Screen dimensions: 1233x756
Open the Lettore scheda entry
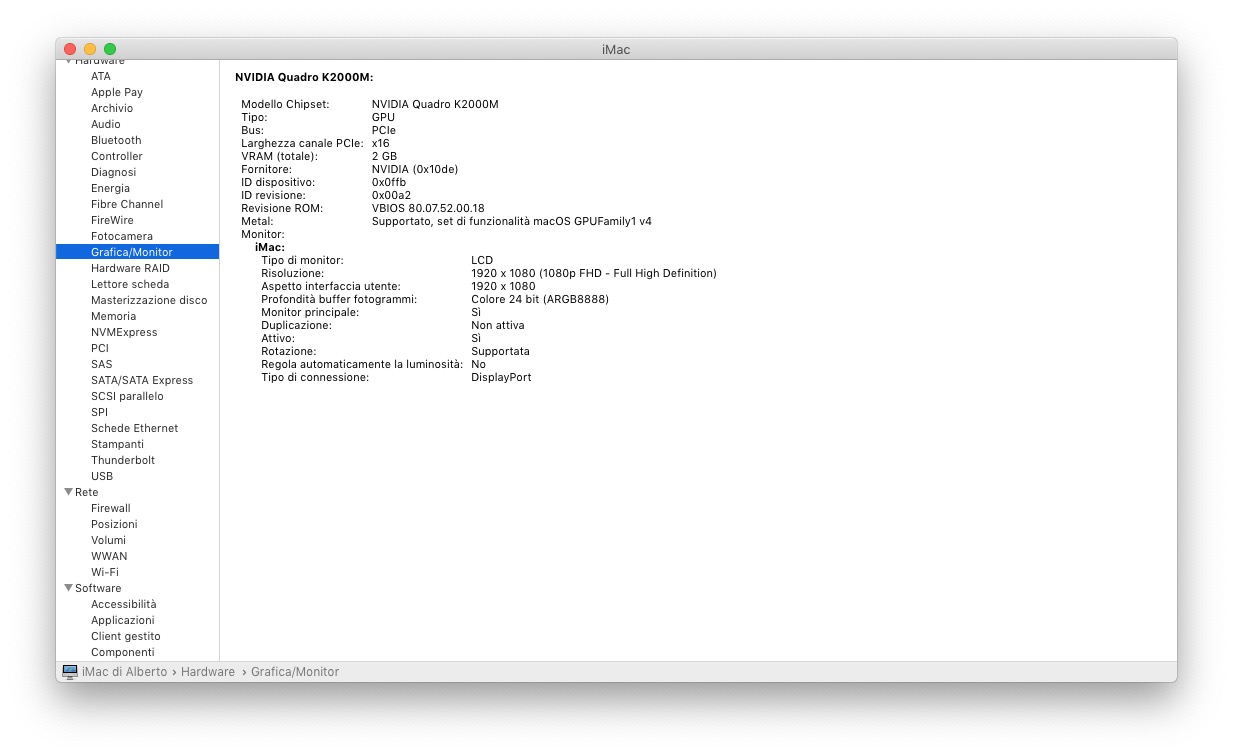coord(130,284)
